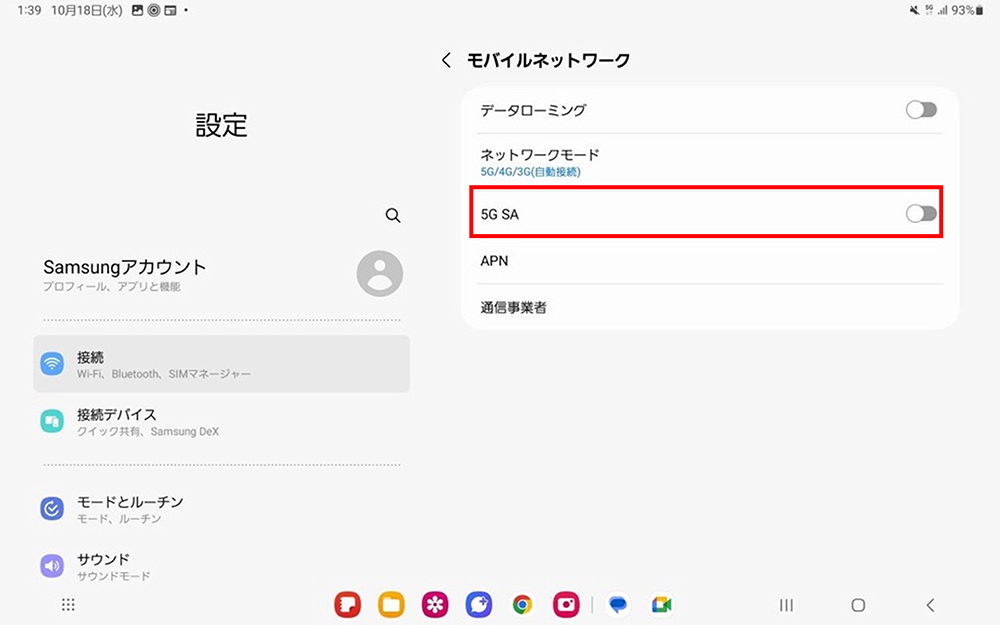Viewport: 1000px width, 625px height.
Task: Open search in Settings
Action: 393,215
